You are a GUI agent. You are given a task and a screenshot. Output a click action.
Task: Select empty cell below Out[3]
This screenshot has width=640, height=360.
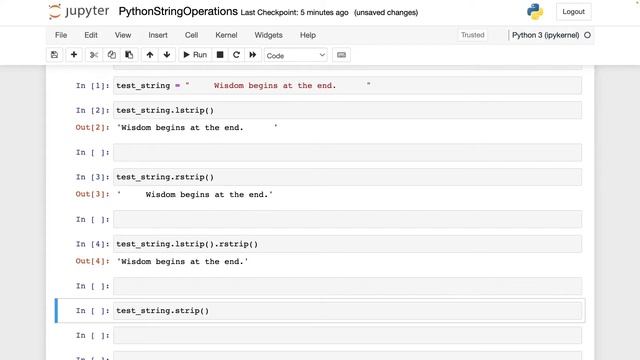pyautogui.click(x=347, y=220)
